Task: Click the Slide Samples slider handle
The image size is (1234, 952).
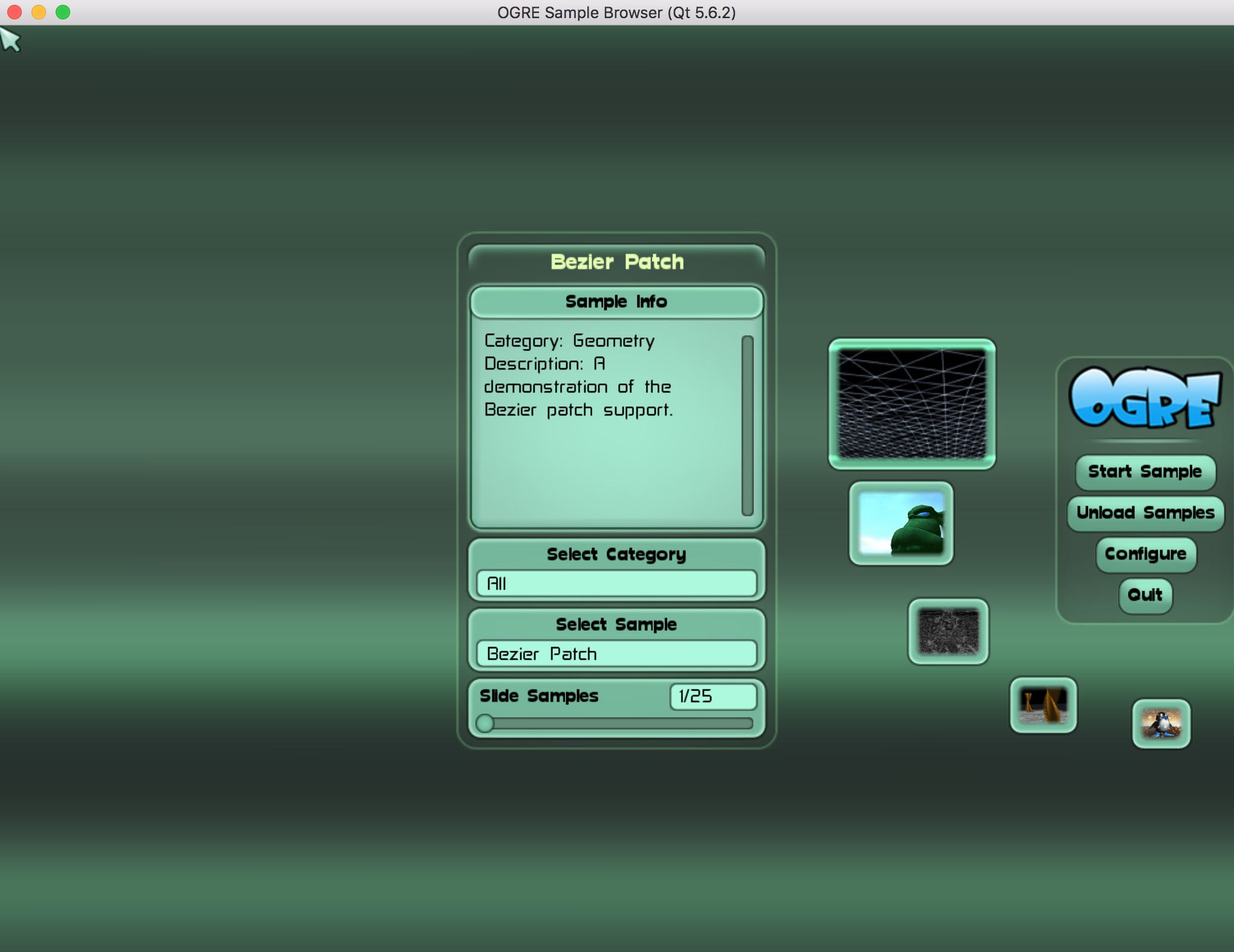Action: pos(485,723)
